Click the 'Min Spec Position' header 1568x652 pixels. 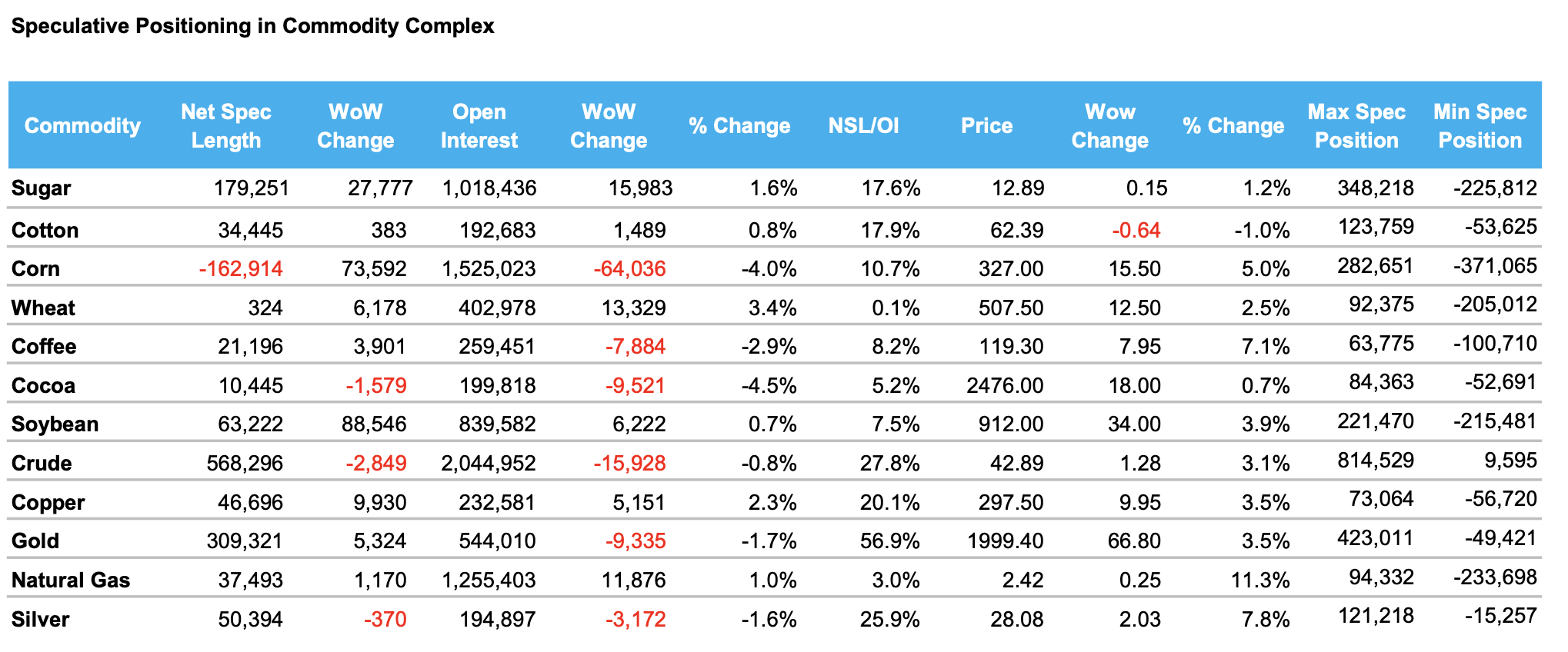pos(1480,126)
